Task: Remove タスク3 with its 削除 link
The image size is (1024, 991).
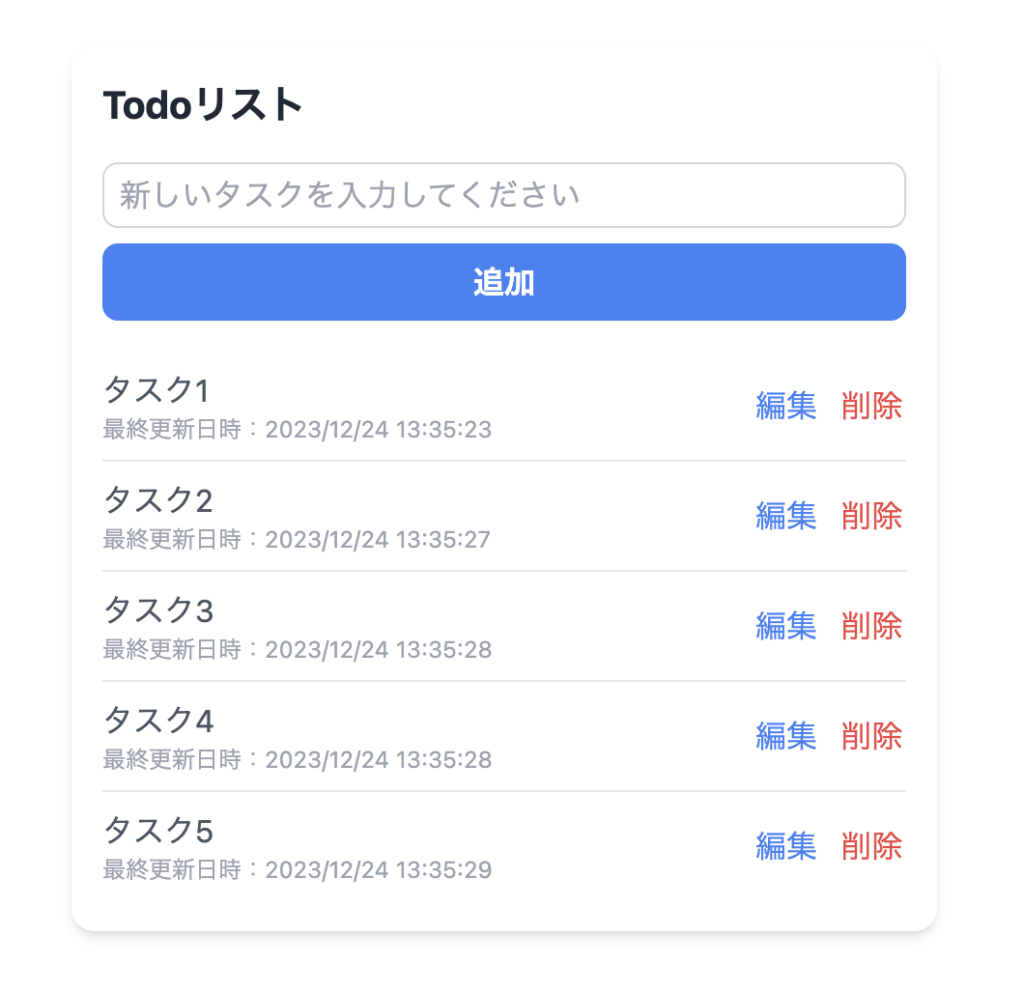Action: coord(871,626)
